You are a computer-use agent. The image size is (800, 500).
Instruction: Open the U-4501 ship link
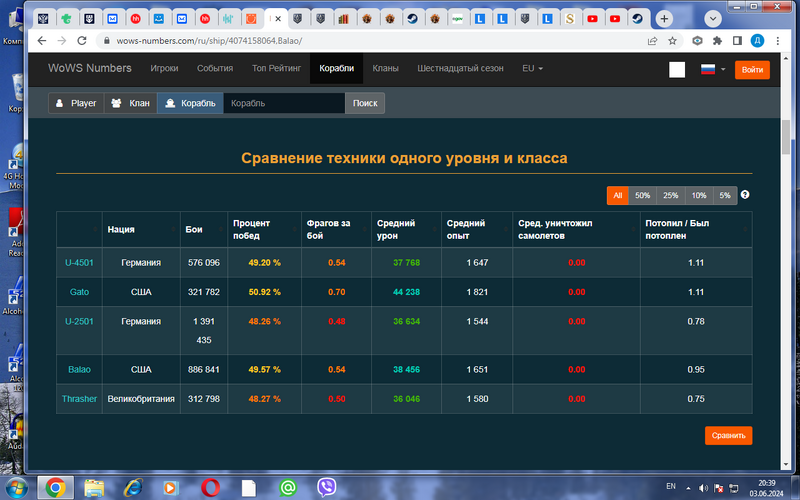(79, 263)
